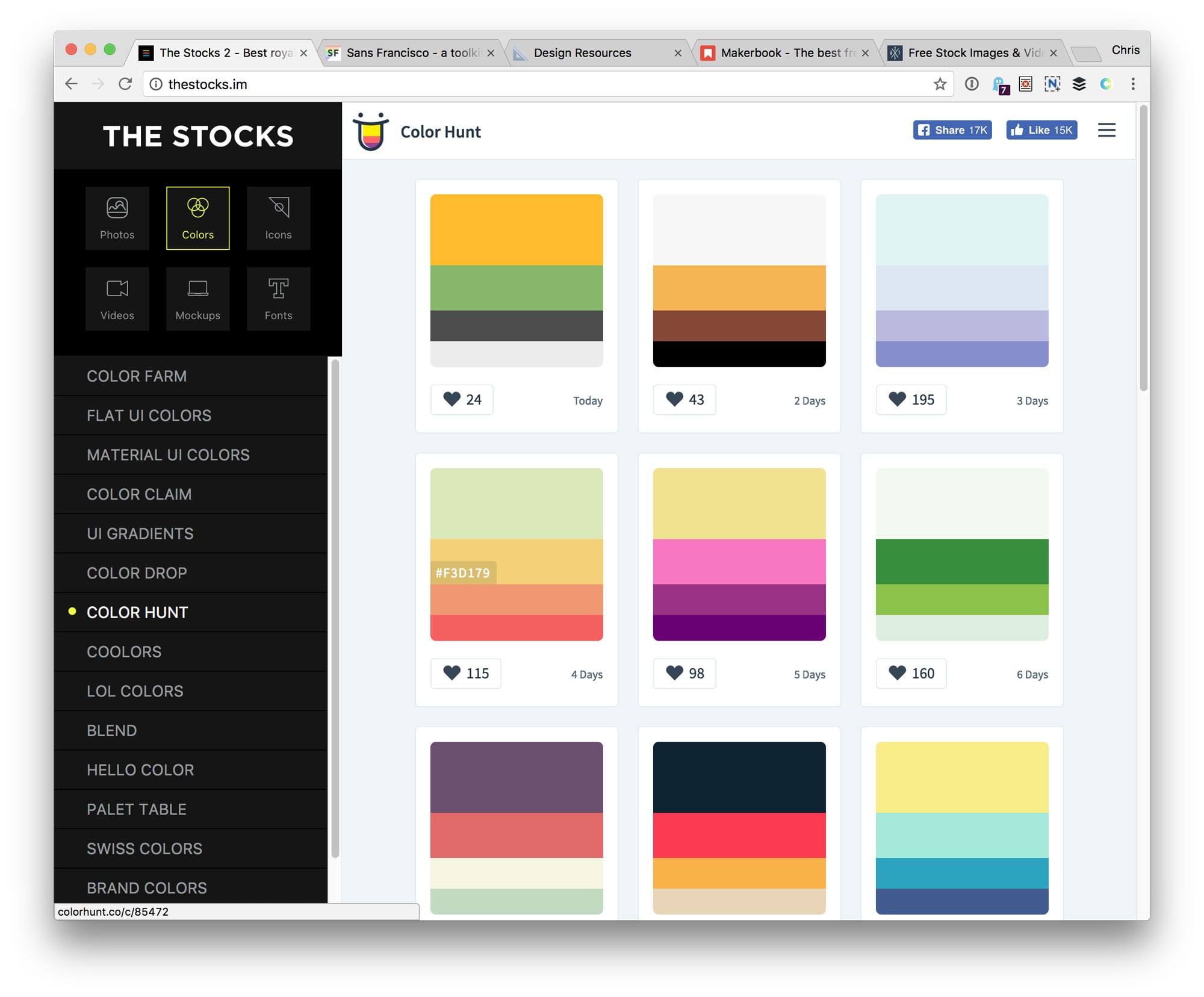Screen dimensions: 1204x997
Task: Click the Color Hunt logo icon
Action: point(369,131)
